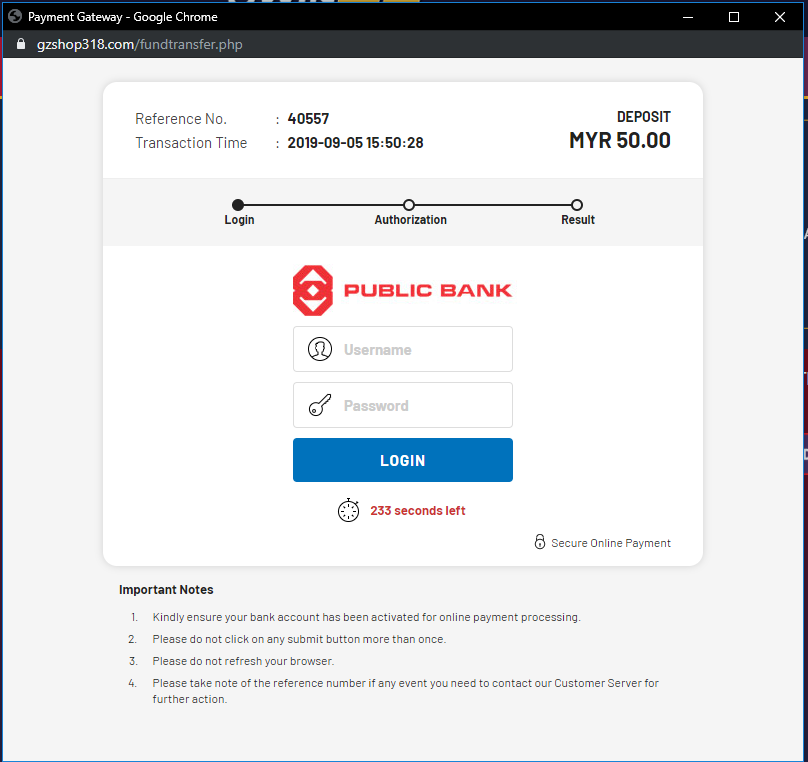This screenshot has width=808, height=762.
Task: Minimize the Payment Gateway window
Action: pyautogui.click(x=688, y=17)
